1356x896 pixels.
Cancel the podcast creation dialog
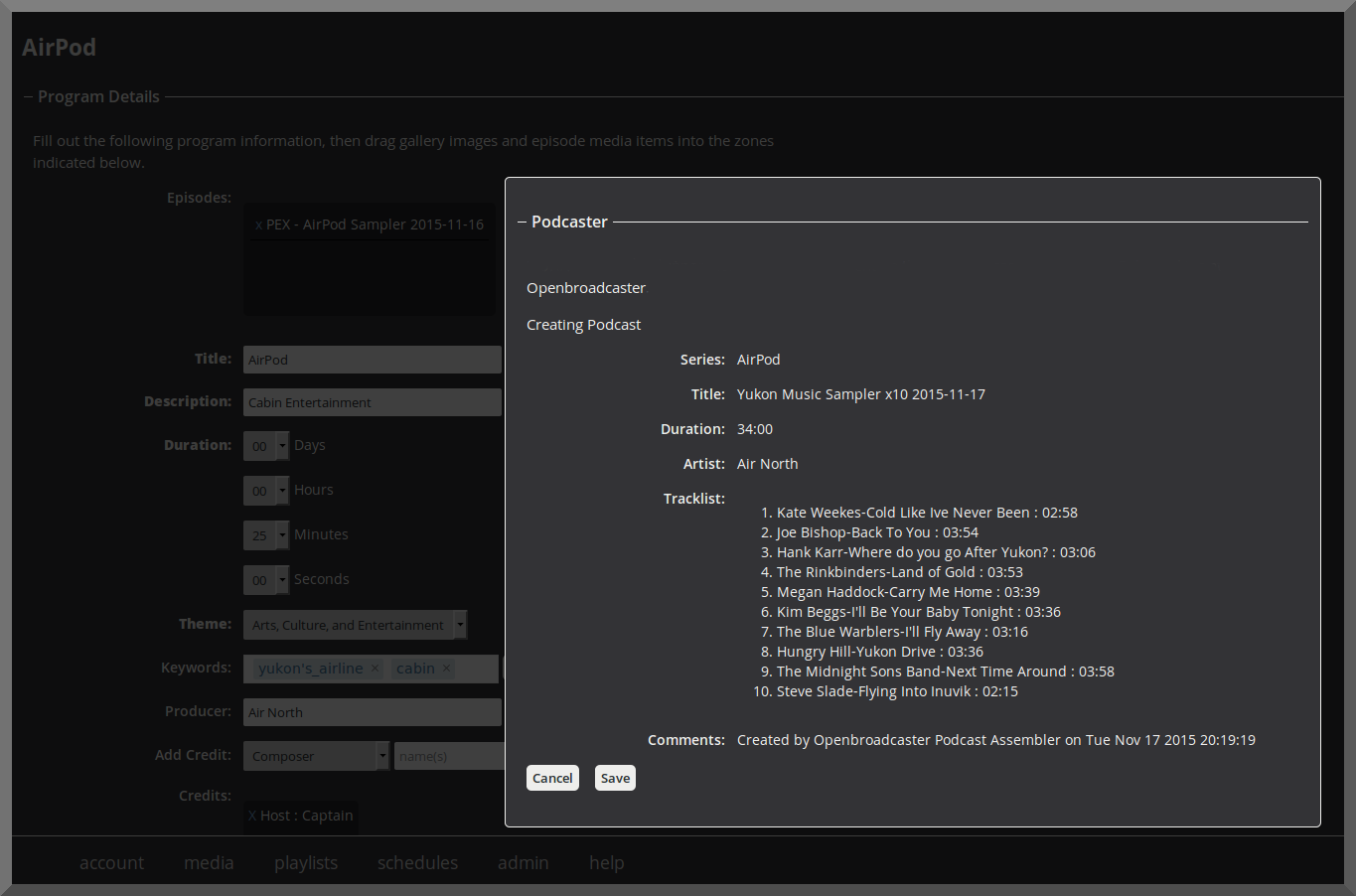552,778
